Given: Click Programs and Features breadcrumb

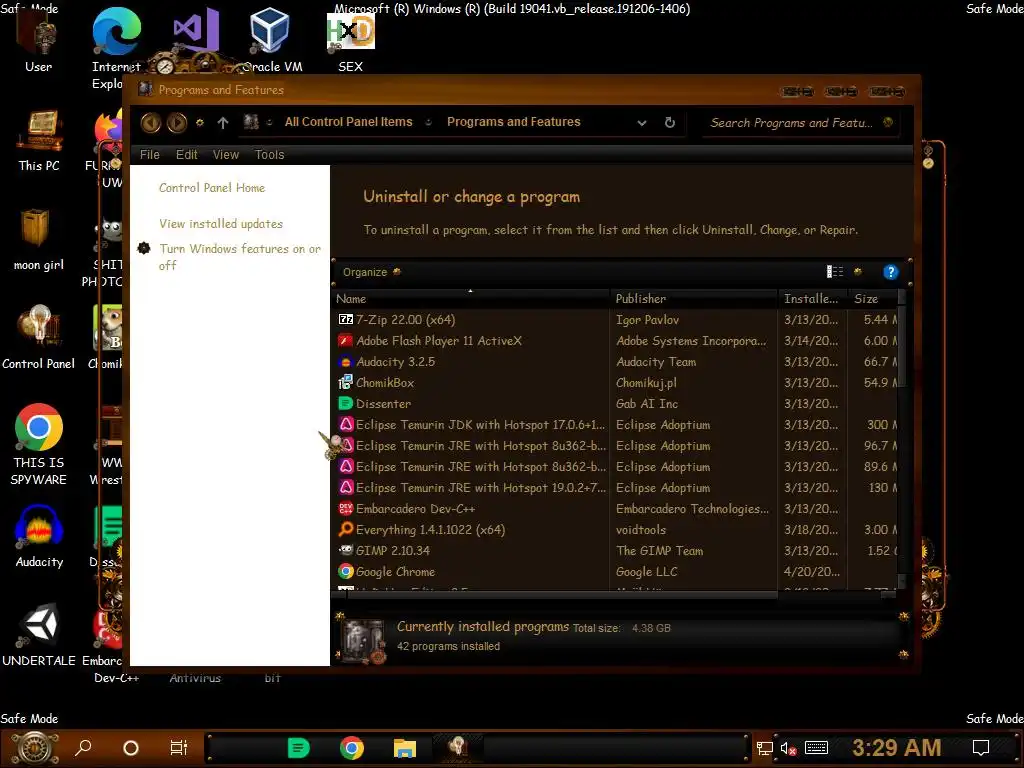Looking at the screenshot, I should (x=513, y=122).
